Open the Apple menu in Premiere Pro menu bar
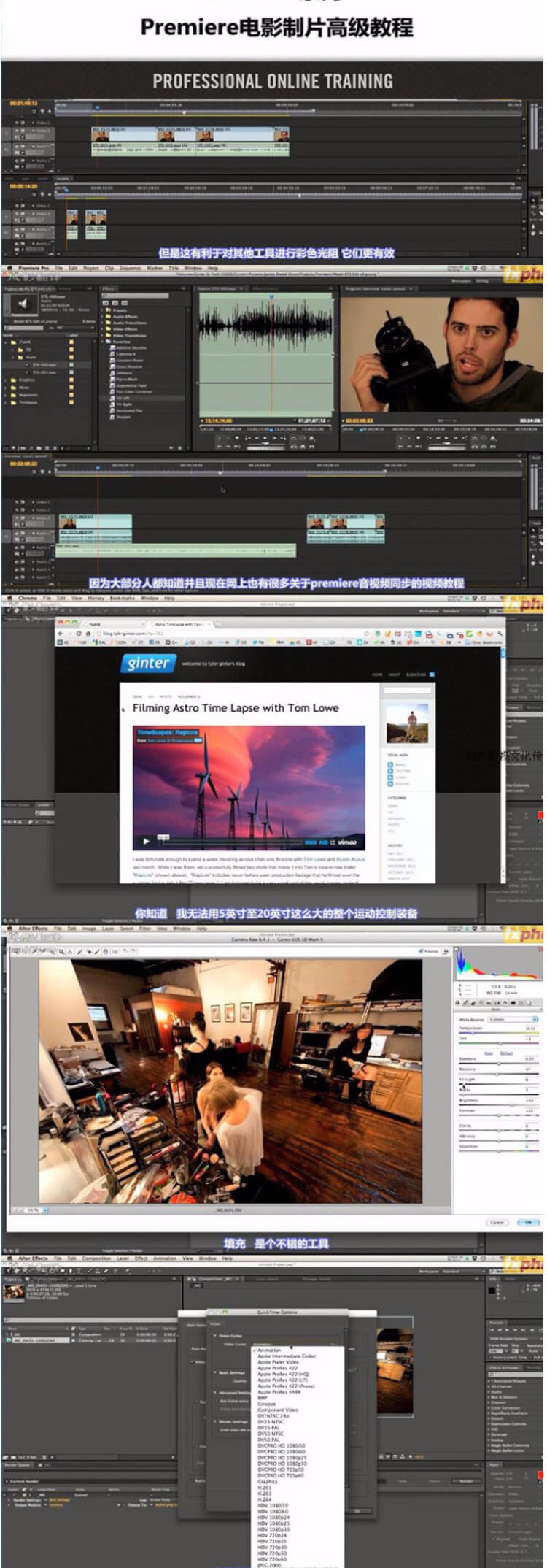Viewport: 547px width, 1568px height. tap(9, 269)
